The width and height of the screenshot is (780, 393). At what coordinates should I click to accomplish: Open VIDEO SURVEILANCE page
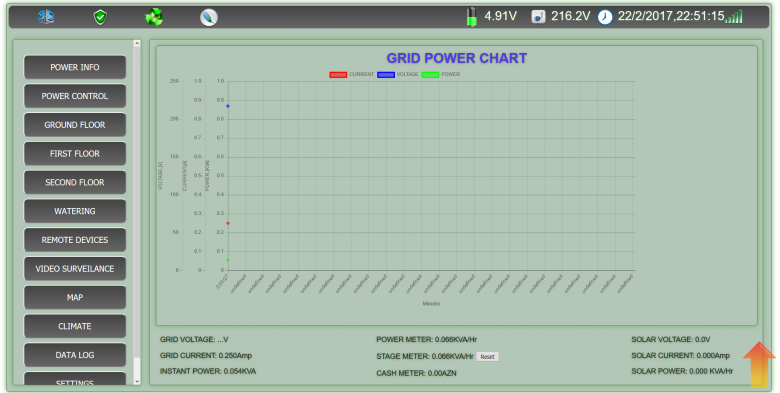point(75,269)
